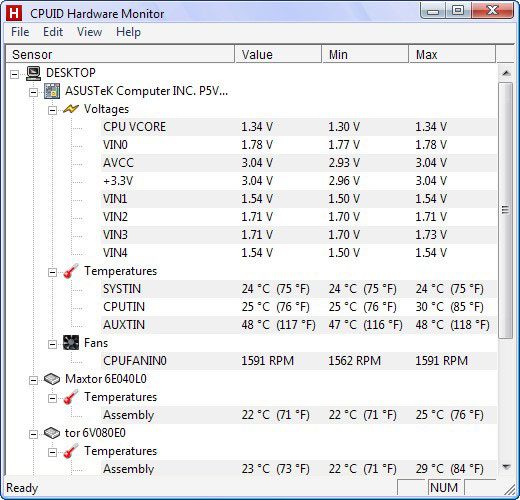Viewport: 520px width, 500px height.
Task: Click the Fans label
Action: pos(96,343)
